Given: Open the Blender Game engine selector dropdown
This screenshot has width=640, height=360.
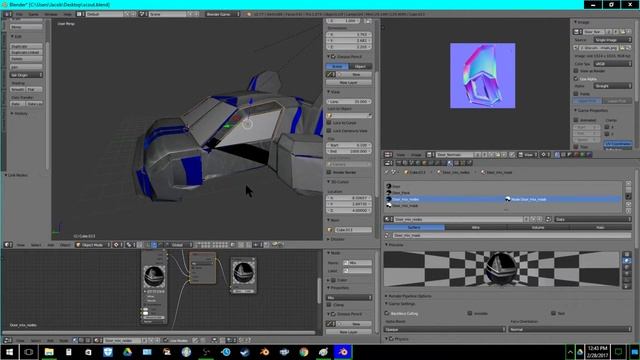Looking at the screenshot, I should [222, 14].
